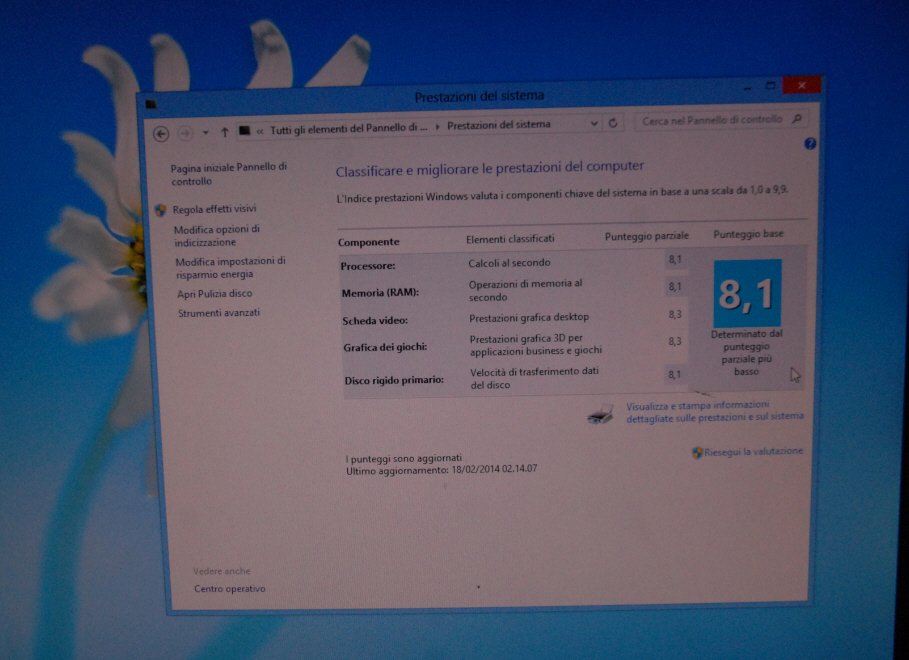
Task: Refresh the page with the refresh icon
Action: pos(613,123)
